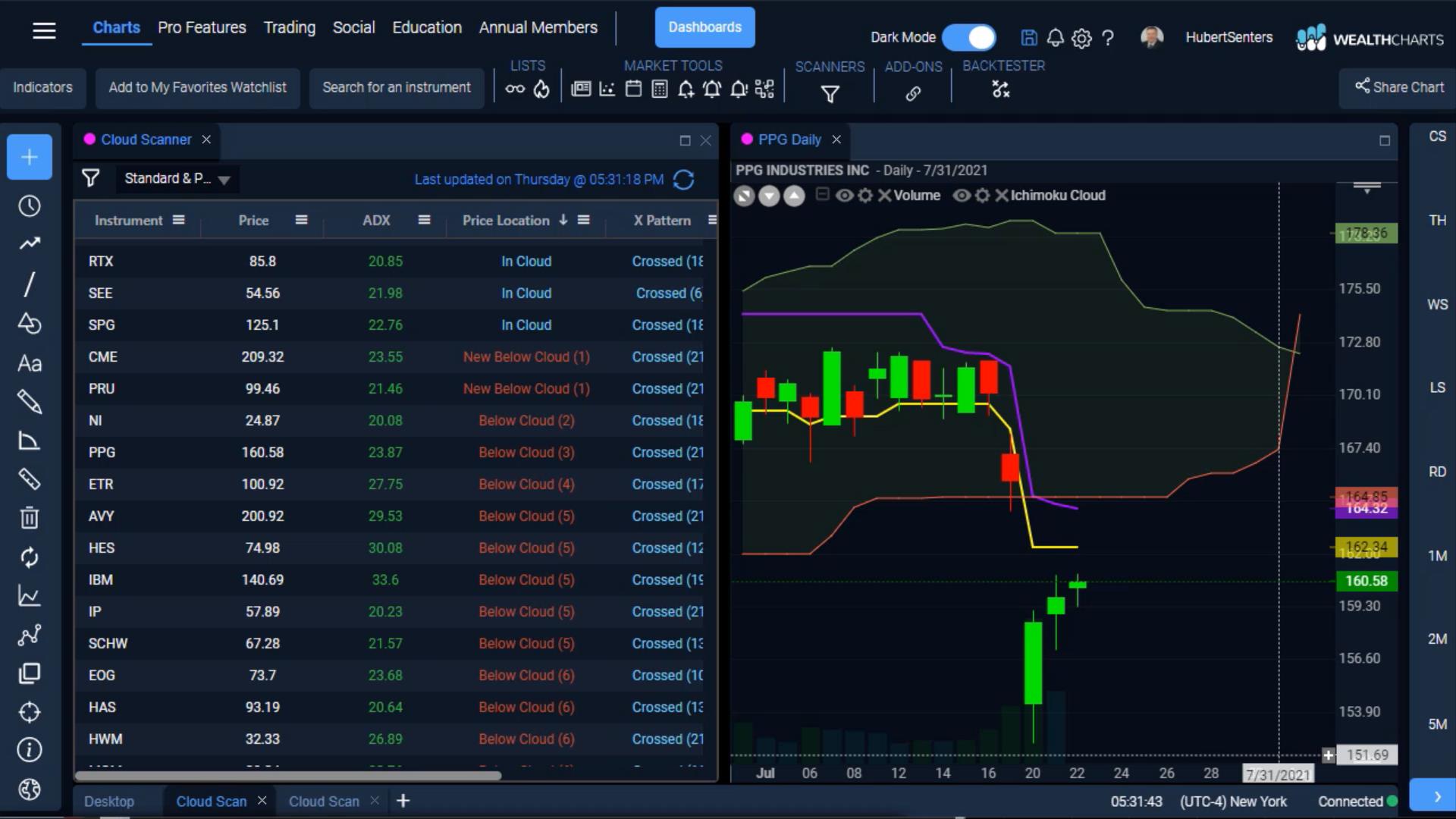The image size is (1456, 819).
Task: Open the Trading menu
Action: 290,27
